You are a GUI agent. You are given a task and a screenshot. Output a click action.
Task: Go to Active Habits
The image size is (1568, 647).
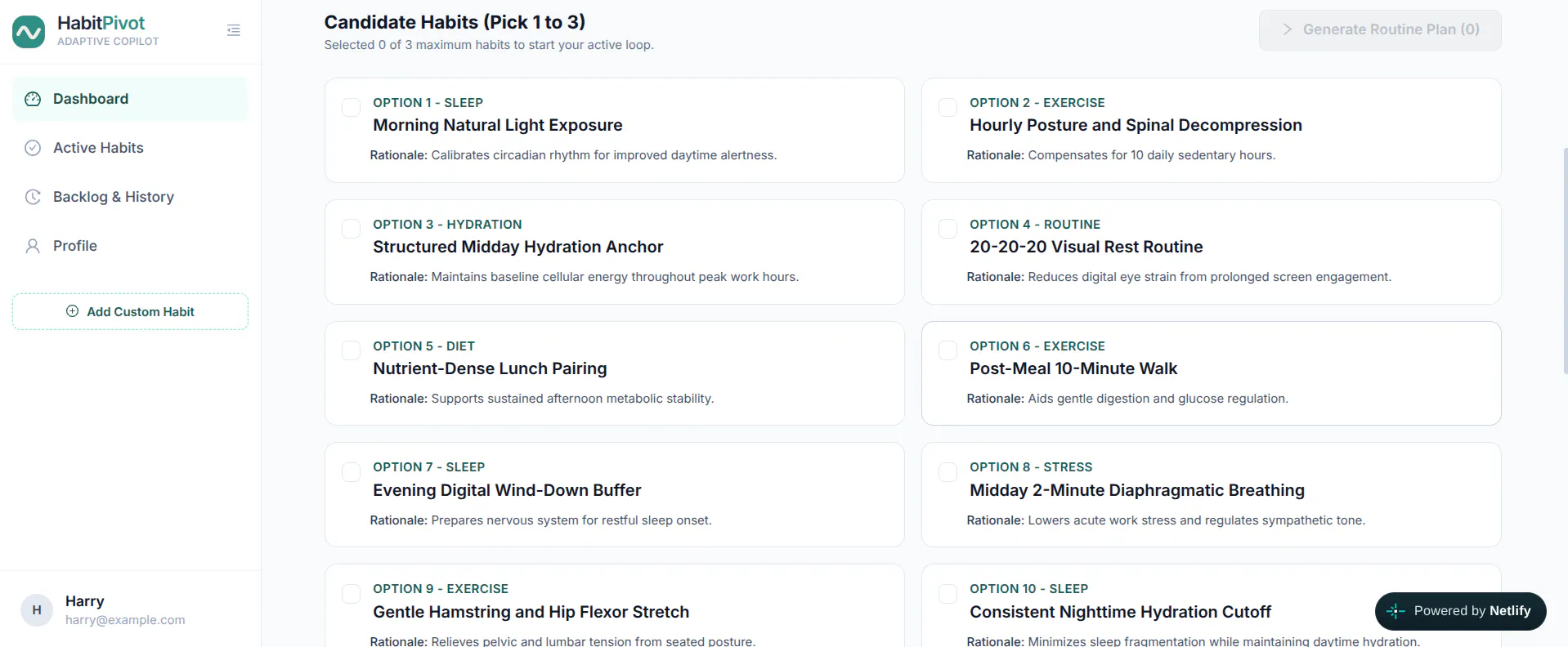[130, 148]
